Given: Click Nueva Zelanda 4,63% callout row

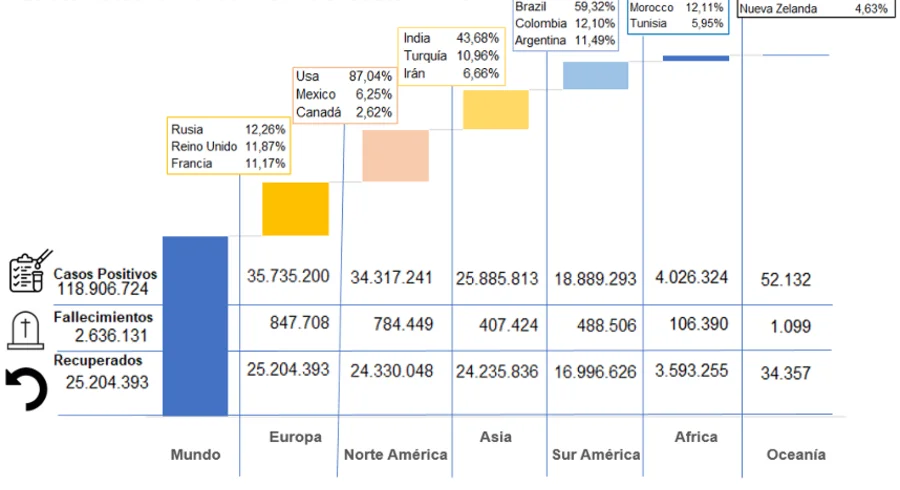Looking at the screenshot, I should pyautogui.click(x=813, y=9).
